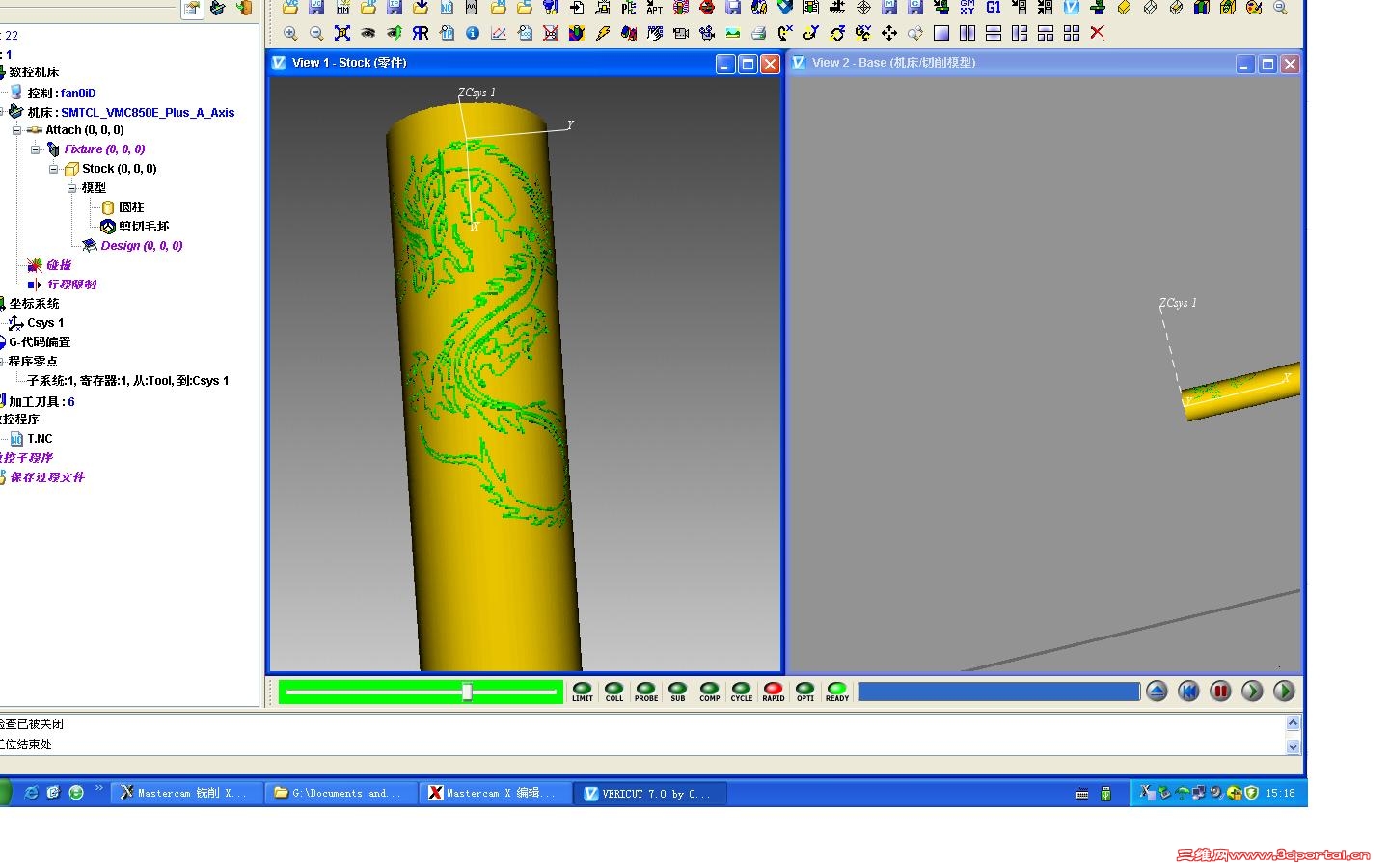Select the 剪切毛坯 model item

click(x=144, y=227)
